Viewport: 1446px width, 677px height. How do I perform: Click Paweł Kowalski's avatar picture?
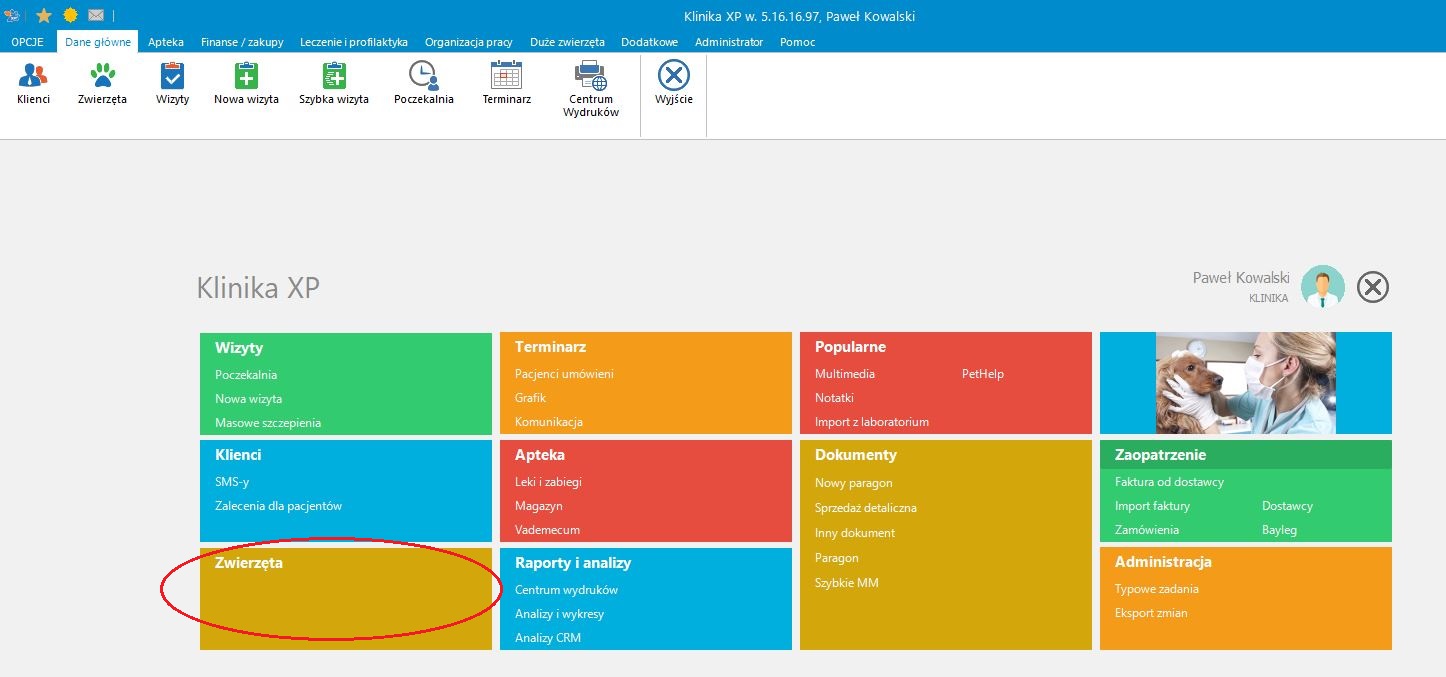[x=1323, y=287]
